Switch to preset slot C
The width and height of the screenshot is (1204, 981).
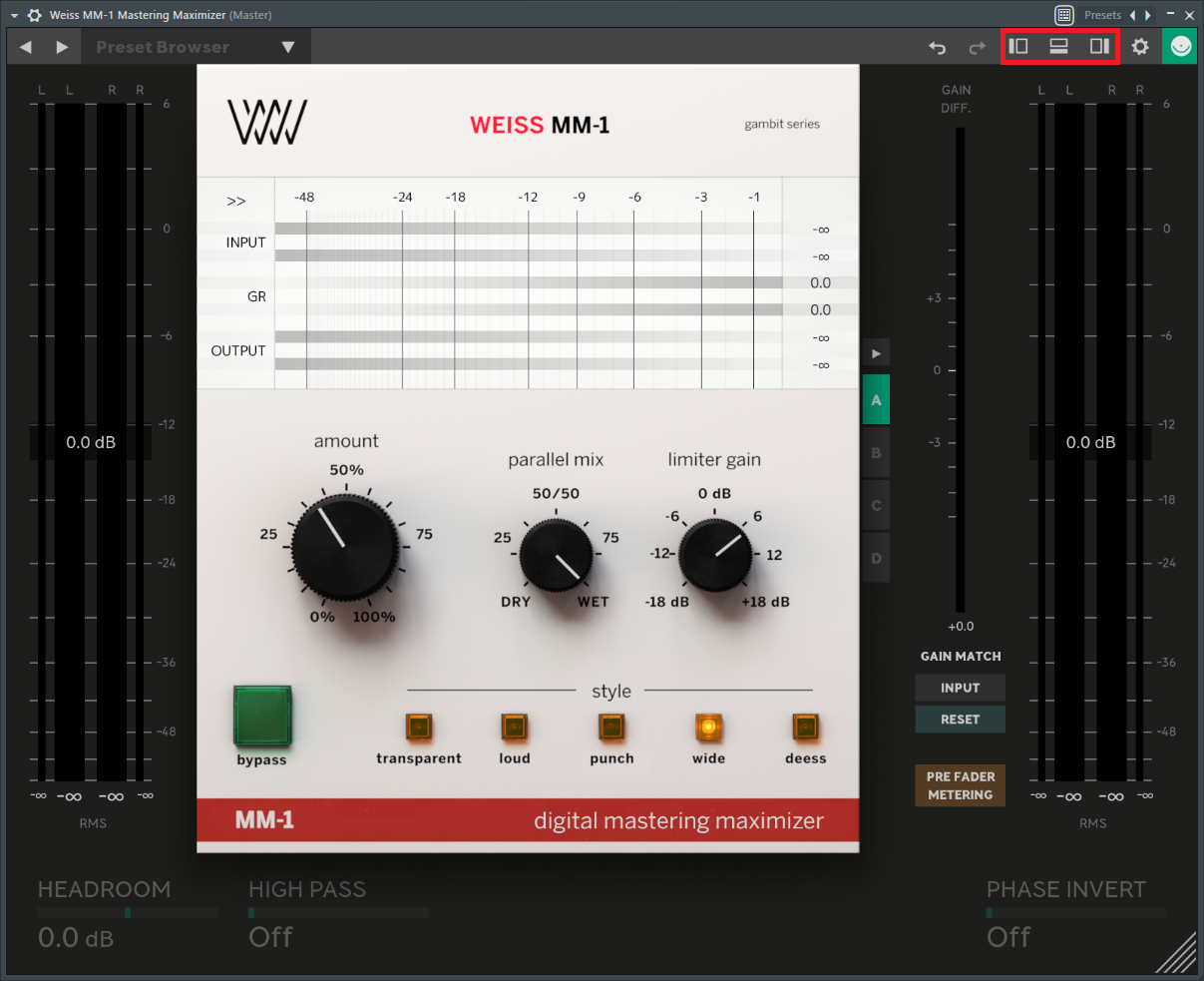point(877,505)
